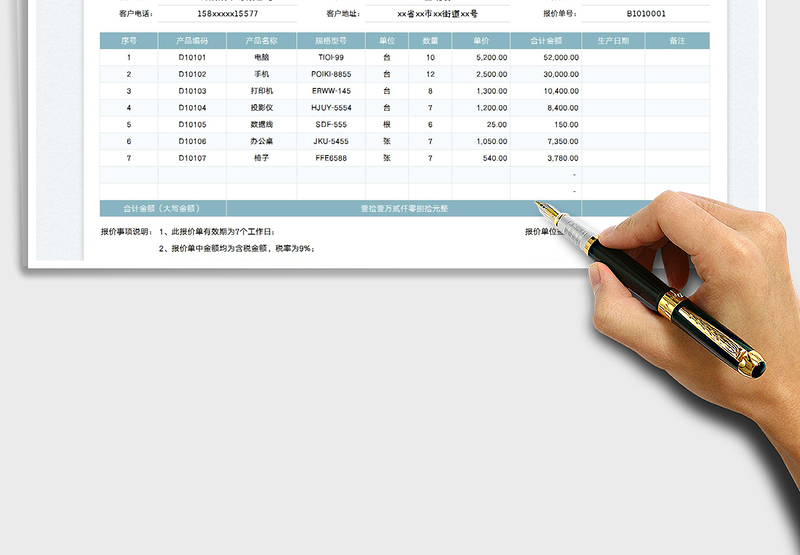The image size is (800, 555).
Task: Select the total cell 3,780.00
Action: (x=546, y=158)
